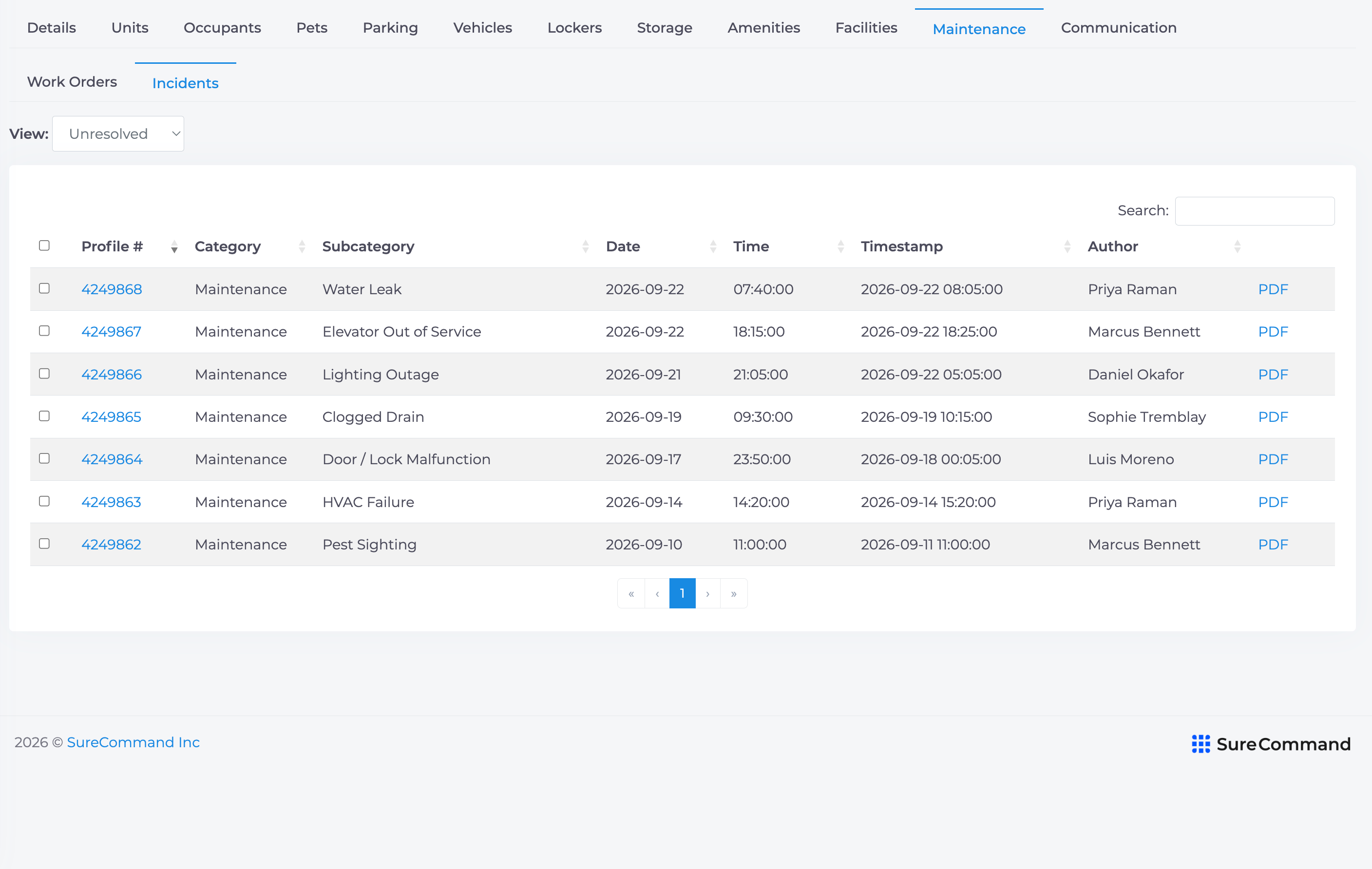Check the select-all header checkbox
The width and height of the screenshot is (1372, 869).
(44, 246)
